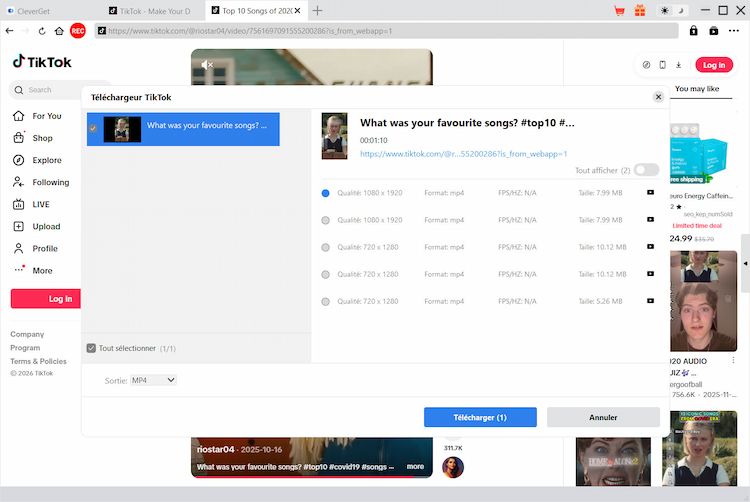Open the Sortie MP4 dropdown
The width and height of the screenshot is (750, 502).
[153, 381]
